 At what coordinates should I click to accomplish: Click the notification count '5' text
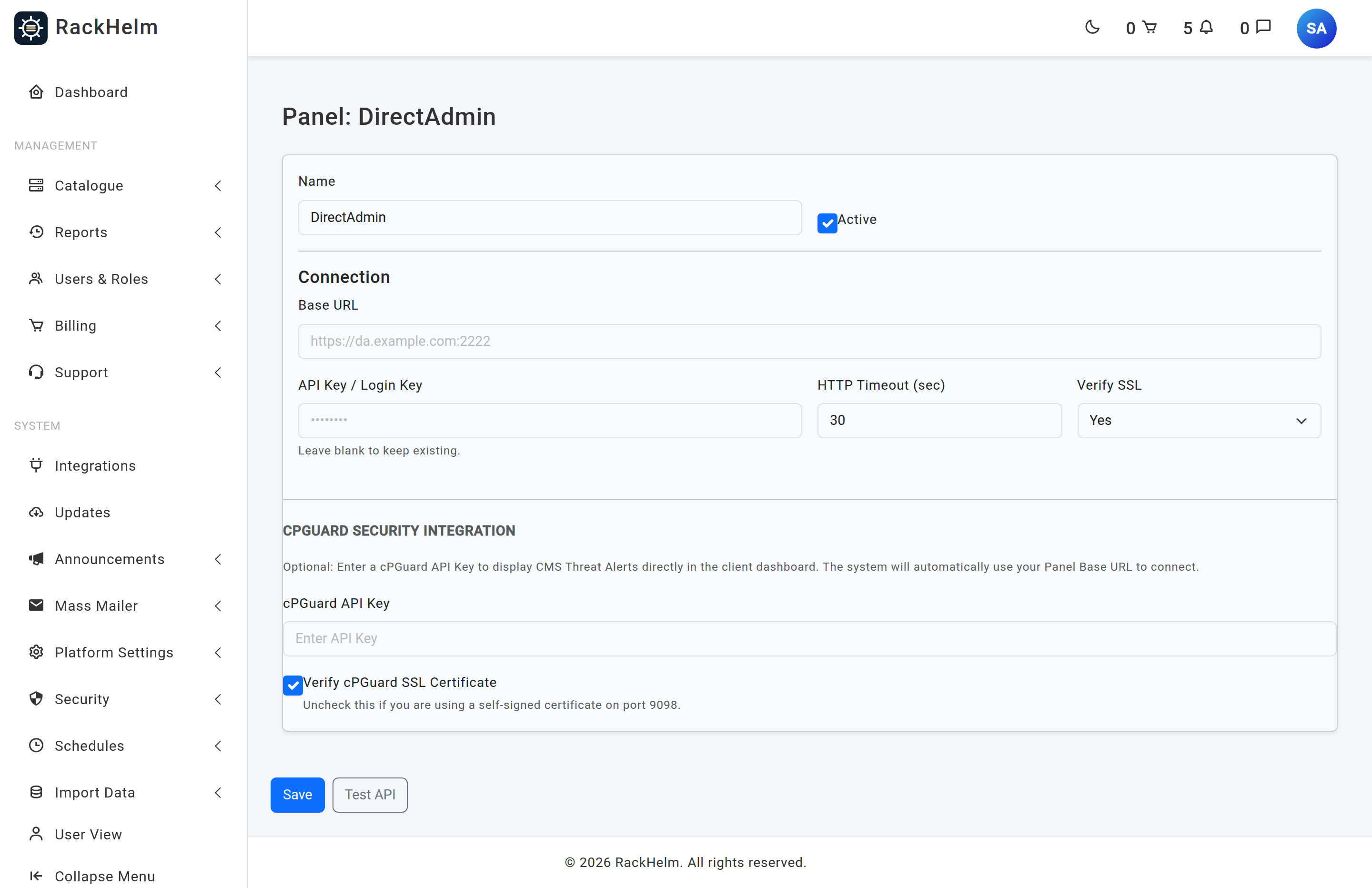coord(1188,28)
